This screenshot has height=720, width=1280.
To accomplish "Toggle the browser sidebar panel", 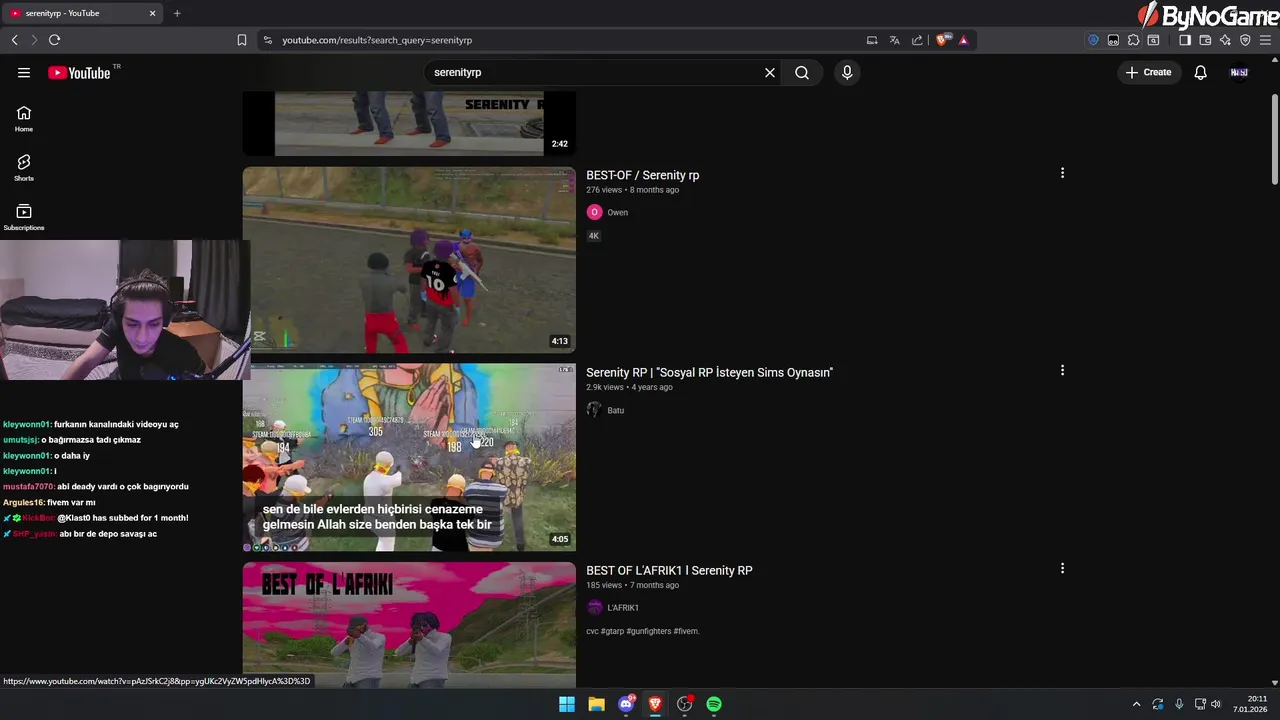I will tap(1185, 40).
